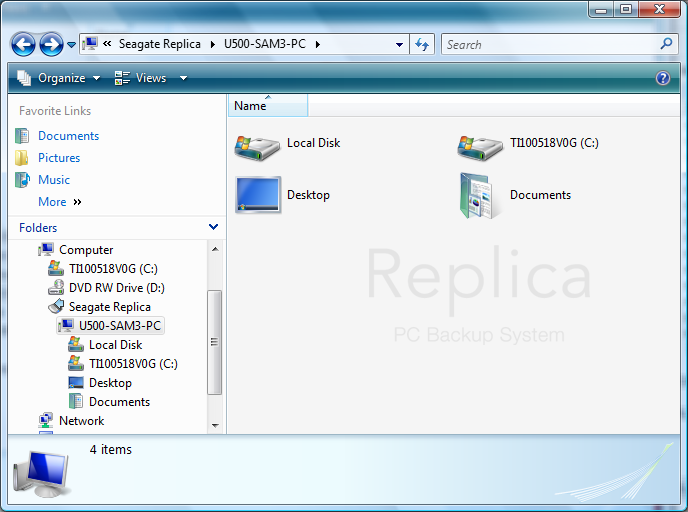Click the U500-SAM3-PC breadcrumb
The width and height of the screenshot is (688, 512).
point(265,44)
